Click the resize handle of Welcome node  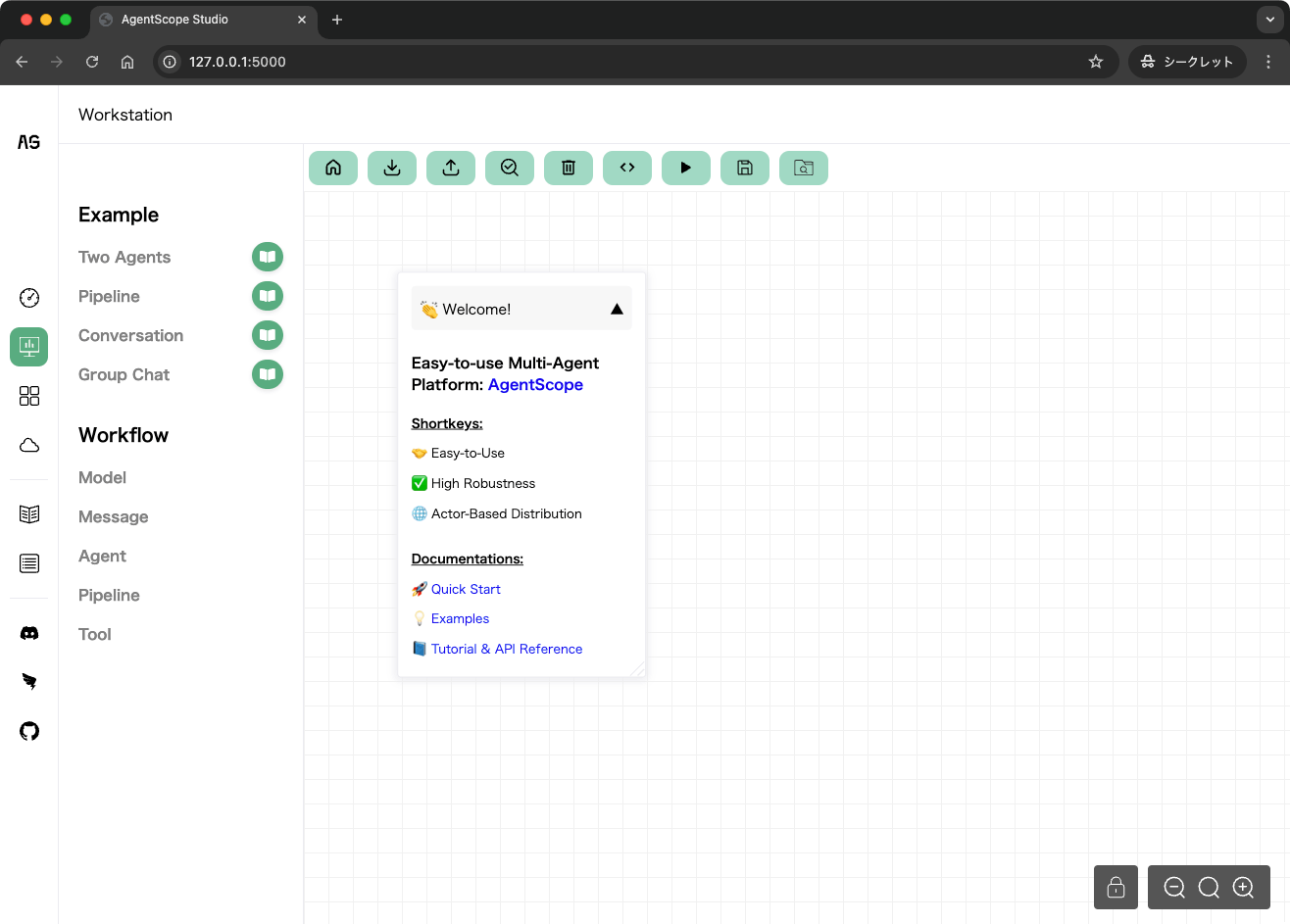tap(637, 669)
